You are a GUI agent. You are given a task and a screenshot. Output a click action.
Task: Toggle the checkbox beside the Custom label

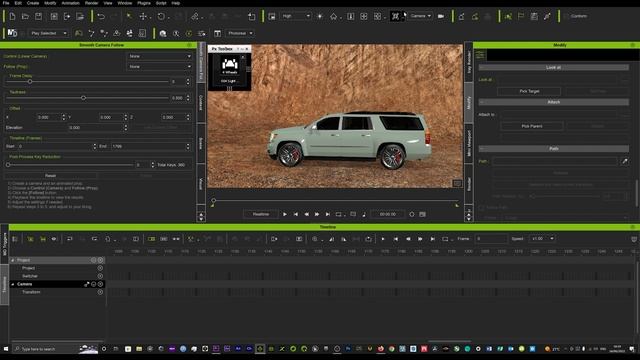566,16
